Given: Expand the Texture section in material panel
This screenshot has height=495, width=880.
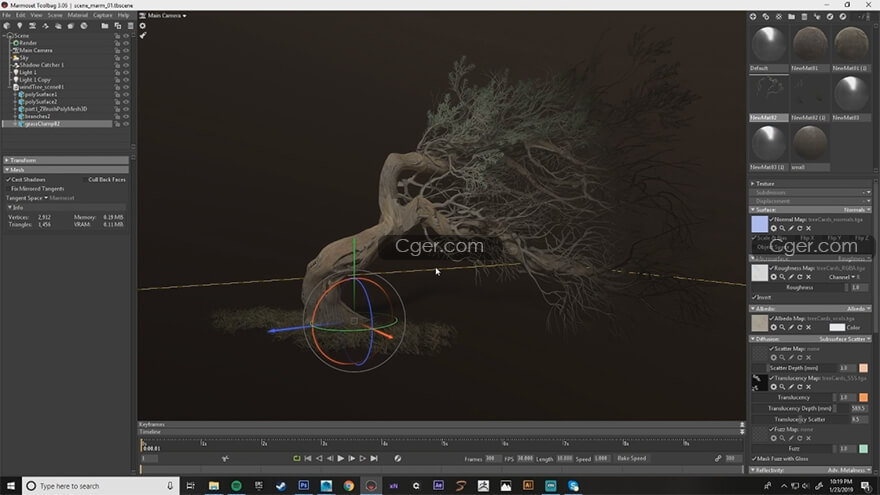Looking at the screenshot, I should [x=810, y=184].
